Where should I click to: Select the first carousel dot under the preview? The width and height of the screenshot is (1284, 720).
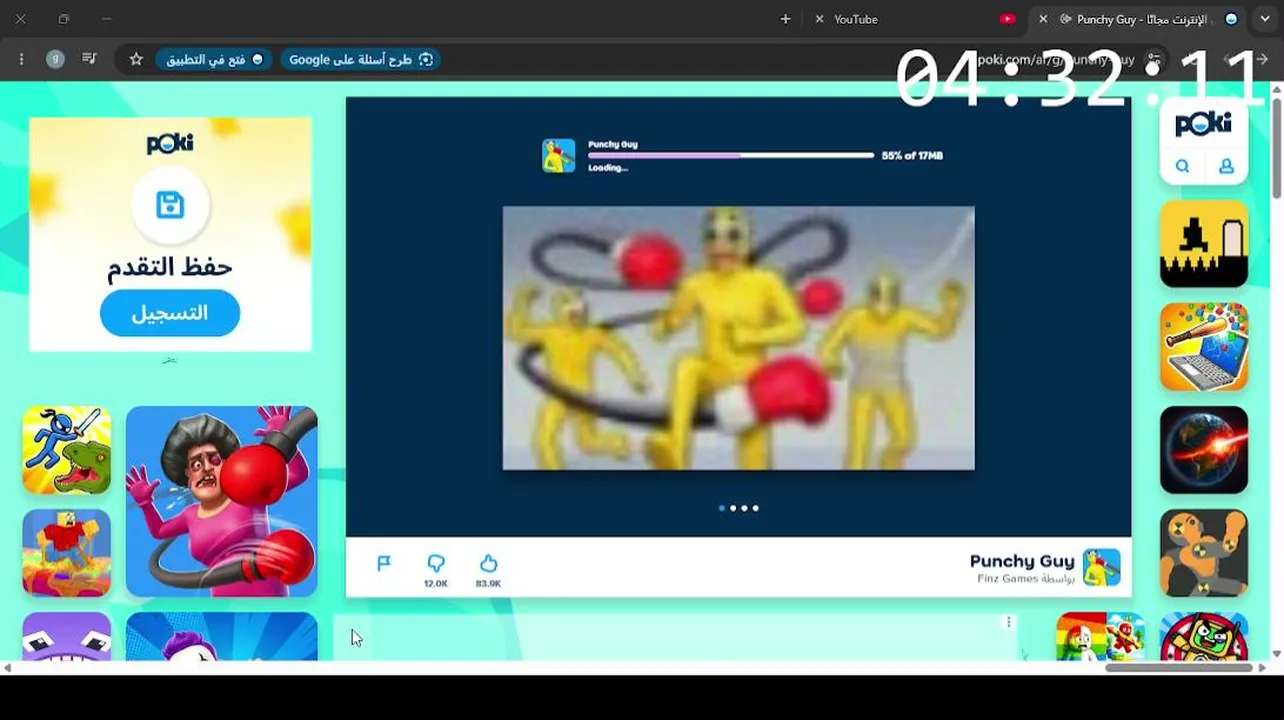(x=722, y=508)
